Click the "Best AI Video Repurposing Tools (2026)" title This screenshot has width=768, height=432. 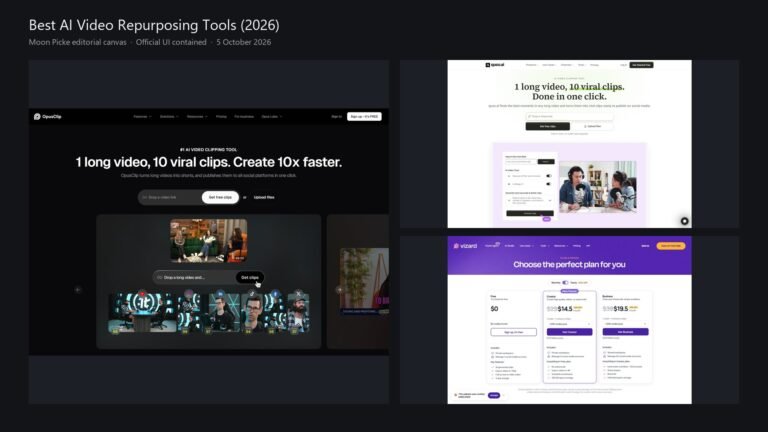click(154, 25)
